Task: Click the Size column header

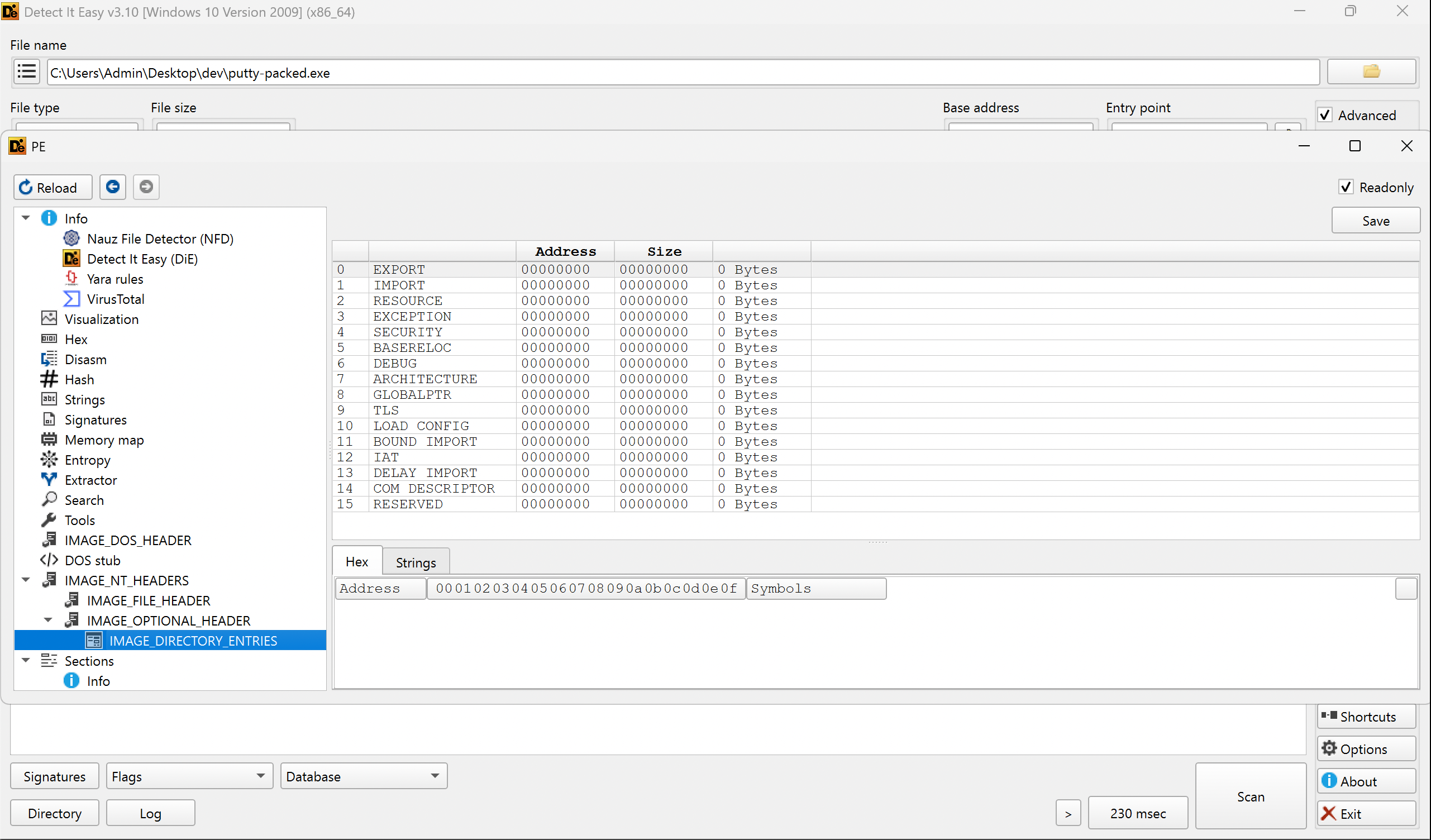Action: coord(664,251)
